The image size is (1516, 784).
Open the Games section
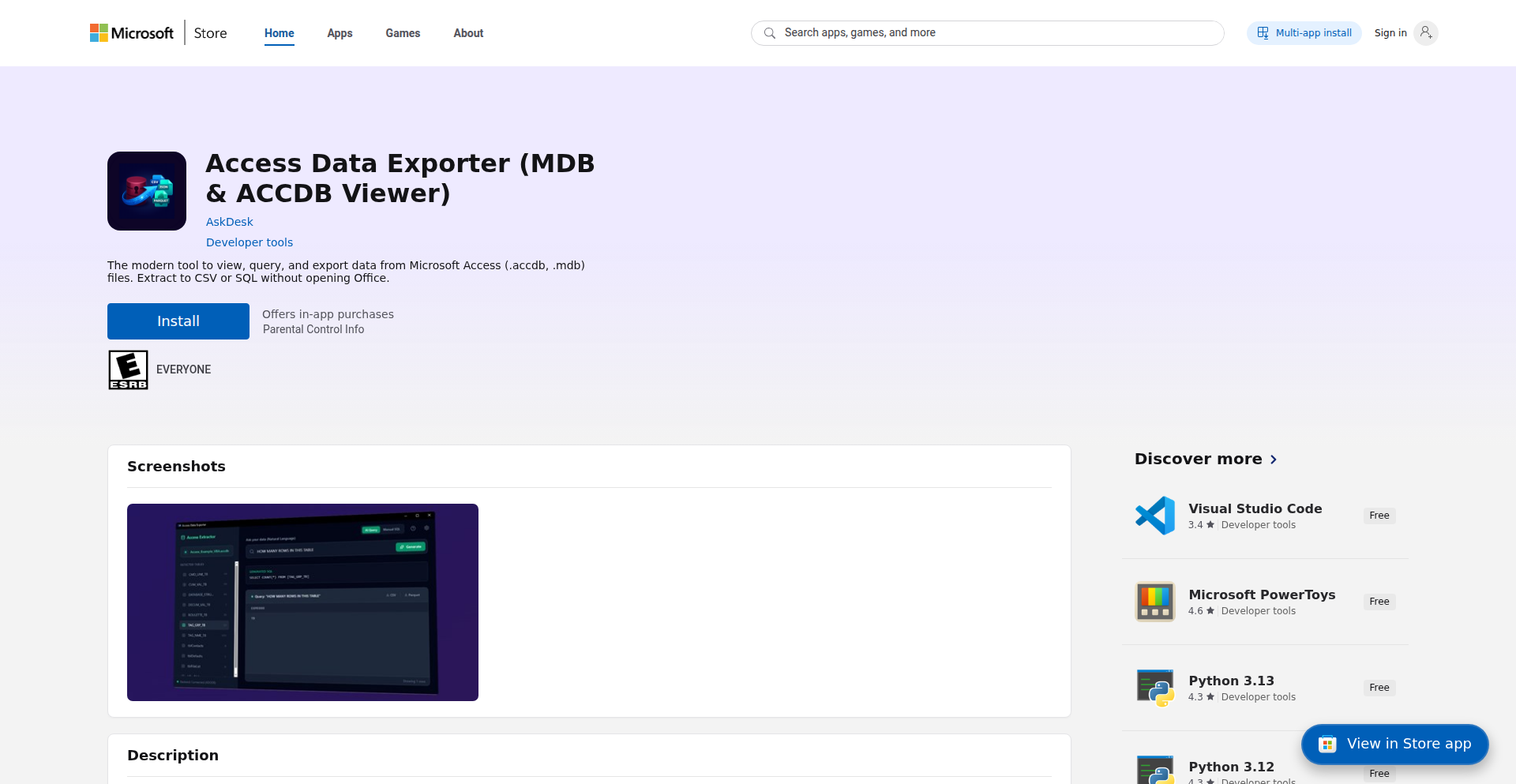[403, 33]
